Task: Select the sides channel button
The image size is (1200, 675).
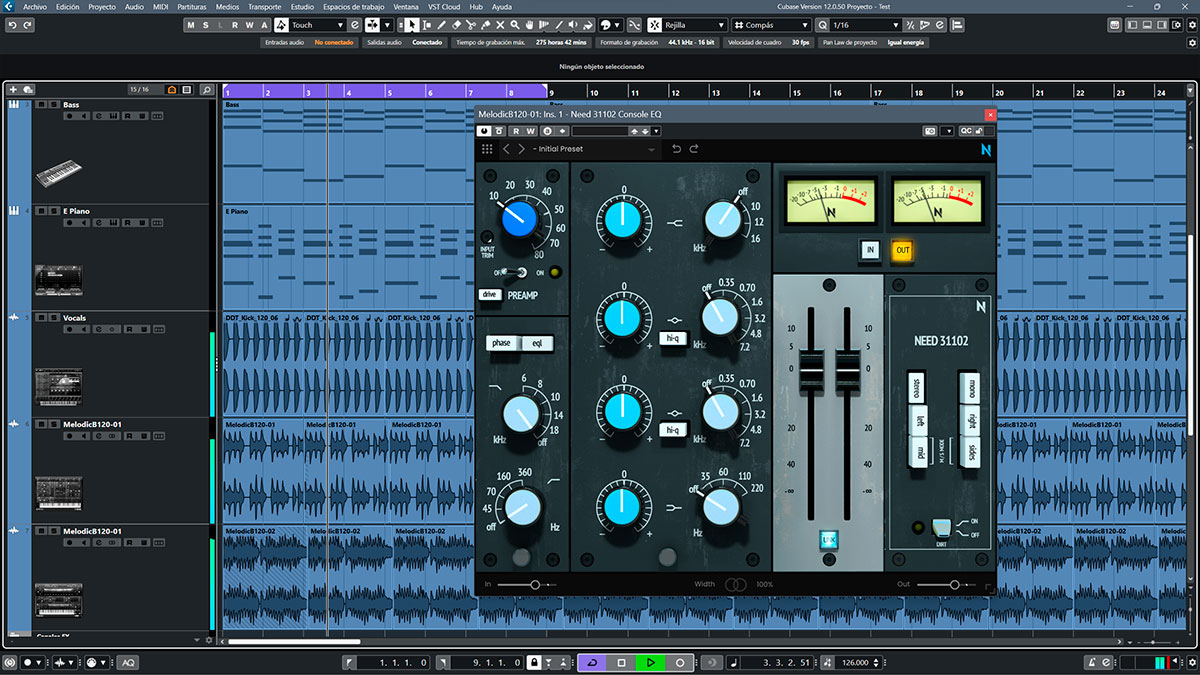Action: pos(971,452)
